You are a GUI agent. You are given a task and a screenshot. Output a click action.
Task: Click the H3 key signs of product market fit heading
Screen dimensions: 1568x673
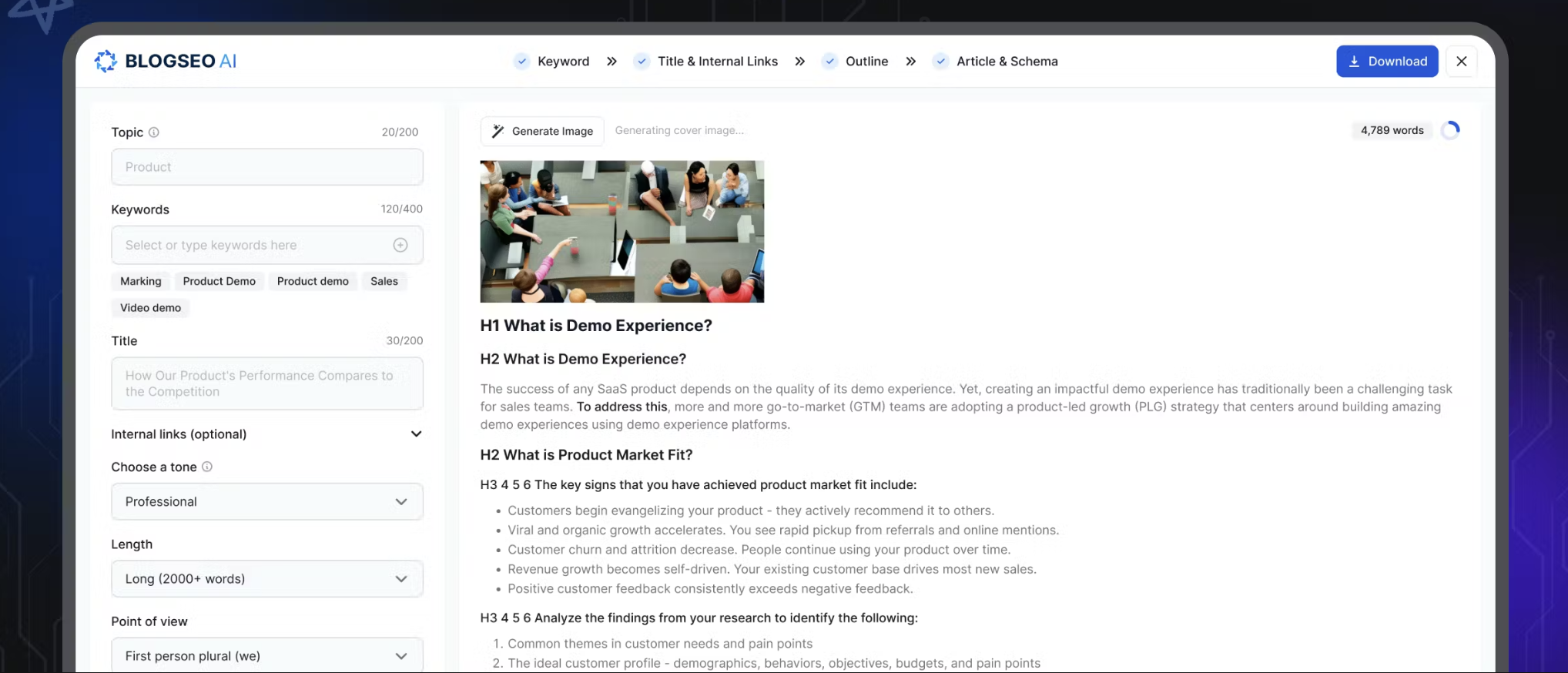pos(699,485)
